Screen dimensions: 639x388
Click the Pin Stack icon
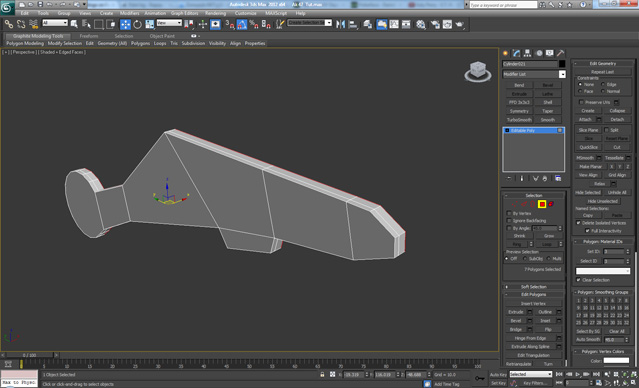click(x=509, y=179)
